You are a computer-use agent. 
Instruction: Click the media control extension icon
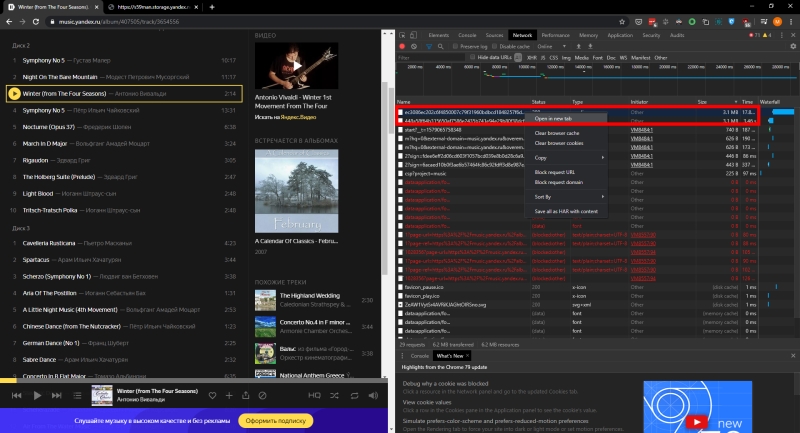764,22
